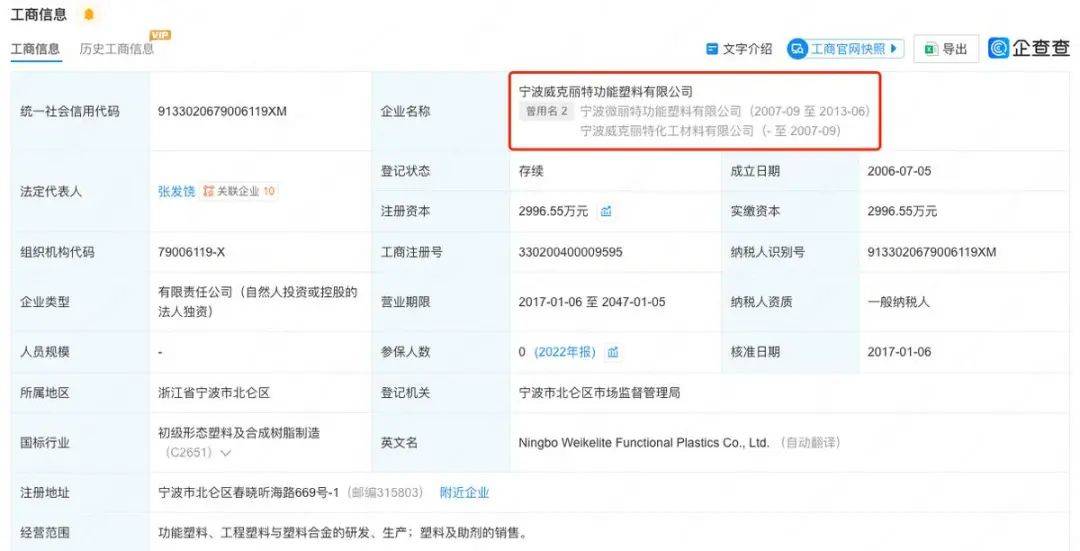The width and height of the screenshot is (1080, 551).
Task: Select approval date 2017-01-06 under 核准日期
Action: pos(899,352)
